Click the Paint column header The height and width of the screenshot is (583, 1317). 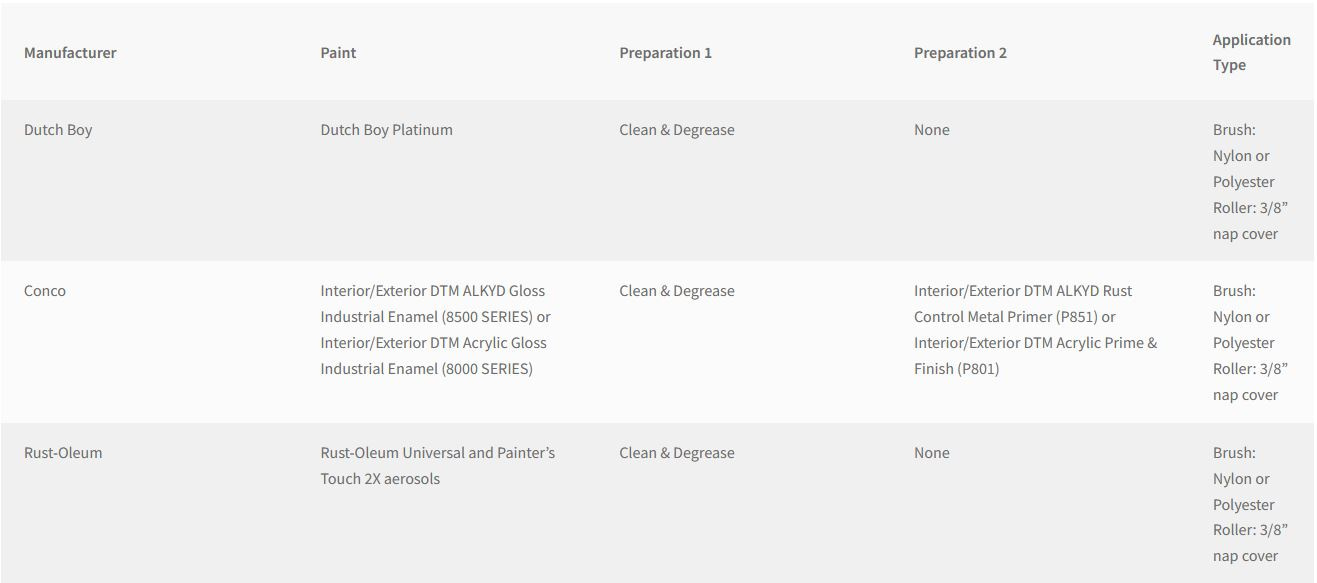coord(338,53)
